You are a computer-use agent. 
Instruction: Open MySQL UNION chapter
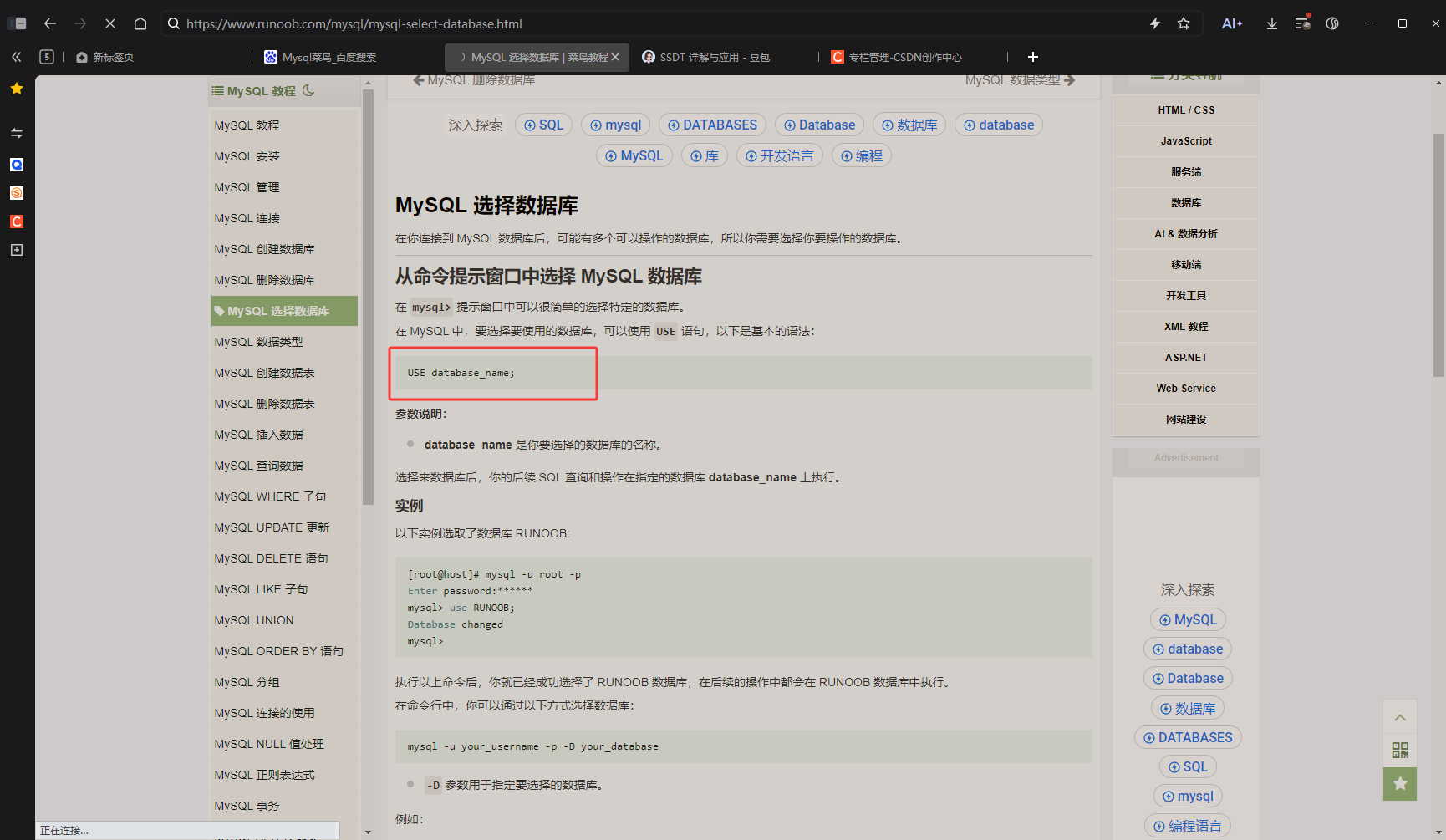click(254, 620)
